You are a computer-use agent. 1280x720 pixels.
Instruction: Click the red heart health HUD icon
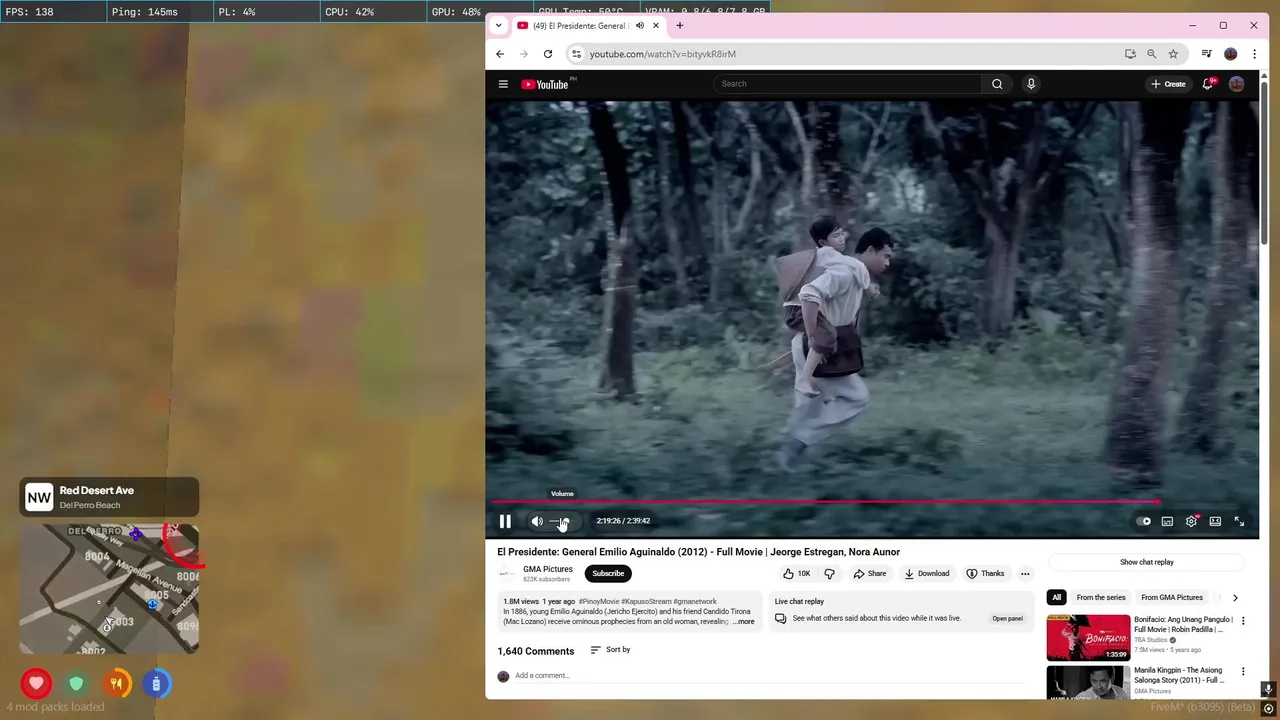36,684
